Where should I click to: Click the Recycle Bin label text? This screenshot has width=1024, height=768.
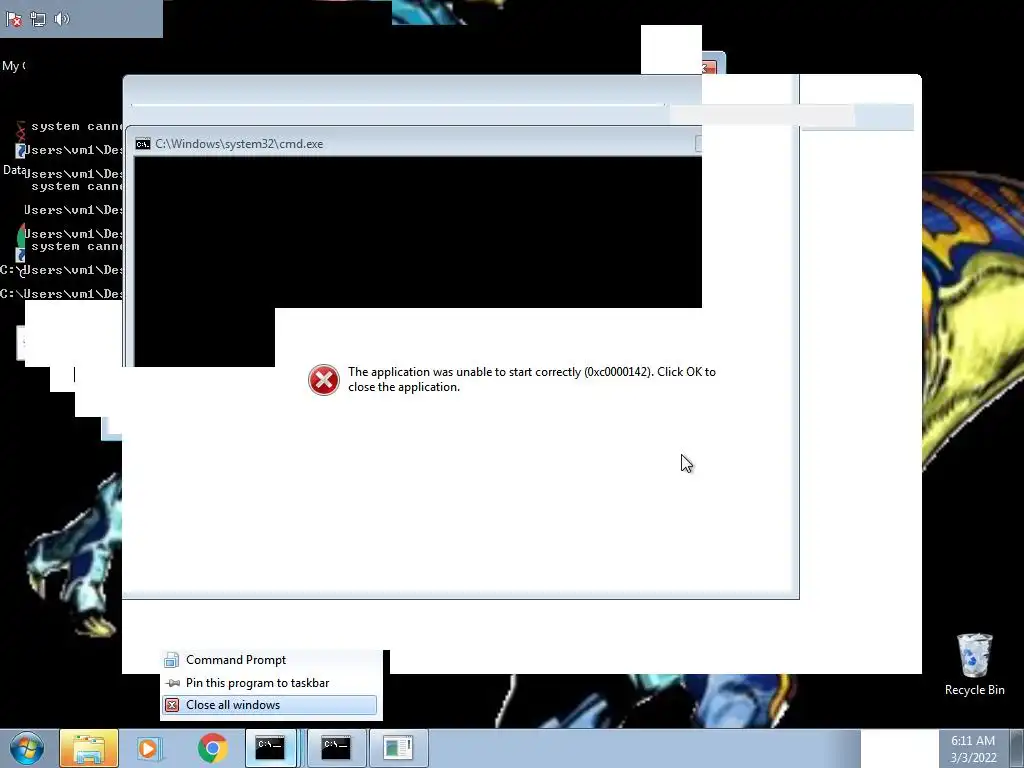tap(974, 690)
